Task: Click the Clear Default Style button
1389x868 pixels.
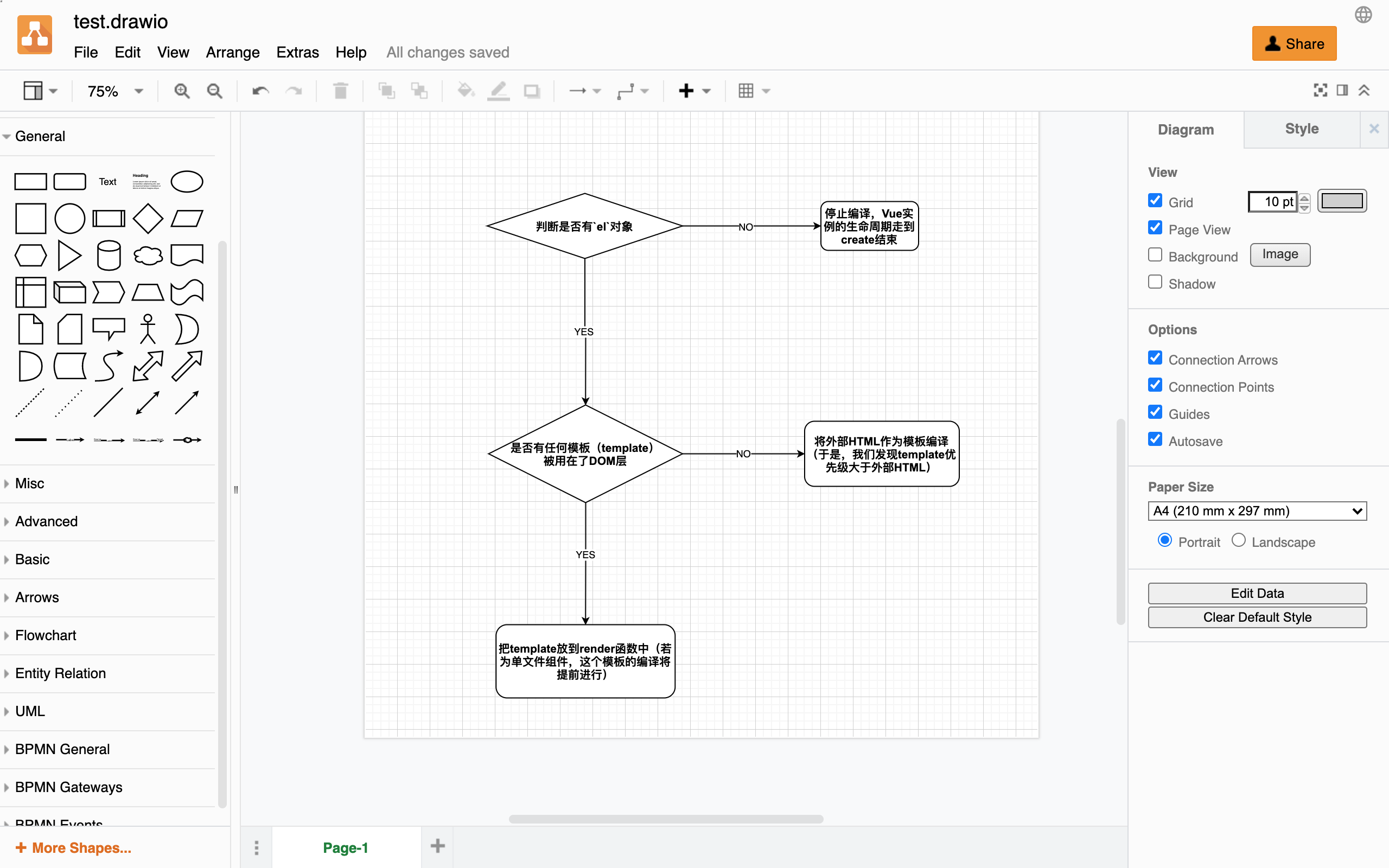Action: [1257, 617]
